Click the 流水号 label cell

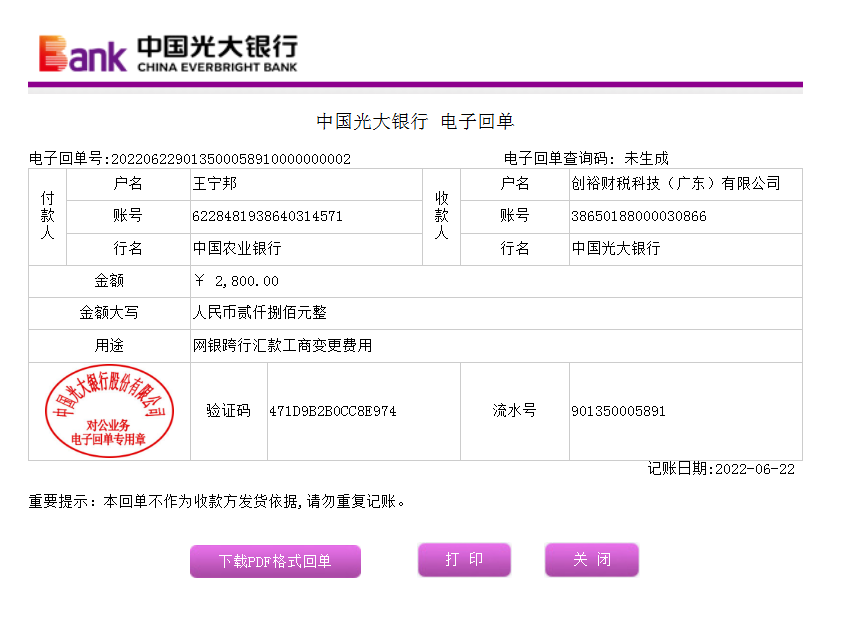(x=514, y=411)
